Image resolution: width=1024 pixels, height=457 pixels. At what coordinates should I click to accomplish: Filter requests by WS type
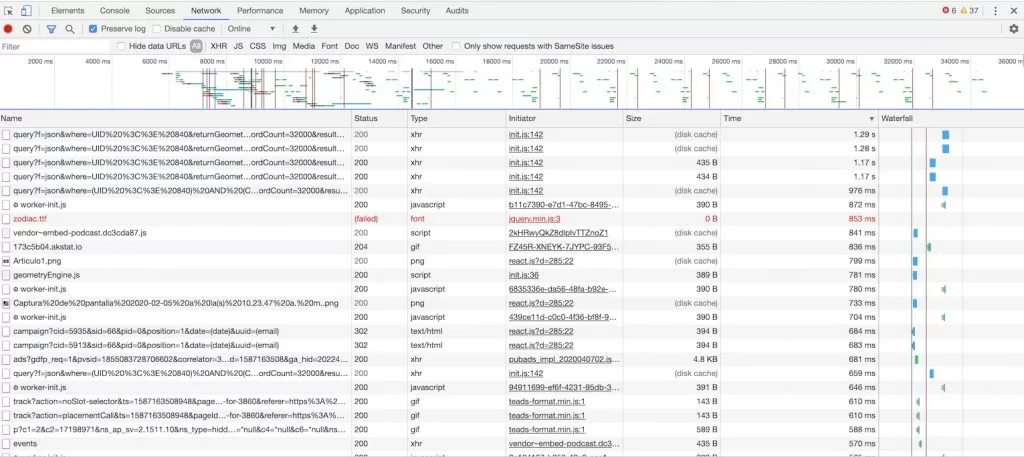tap(372, 46)
